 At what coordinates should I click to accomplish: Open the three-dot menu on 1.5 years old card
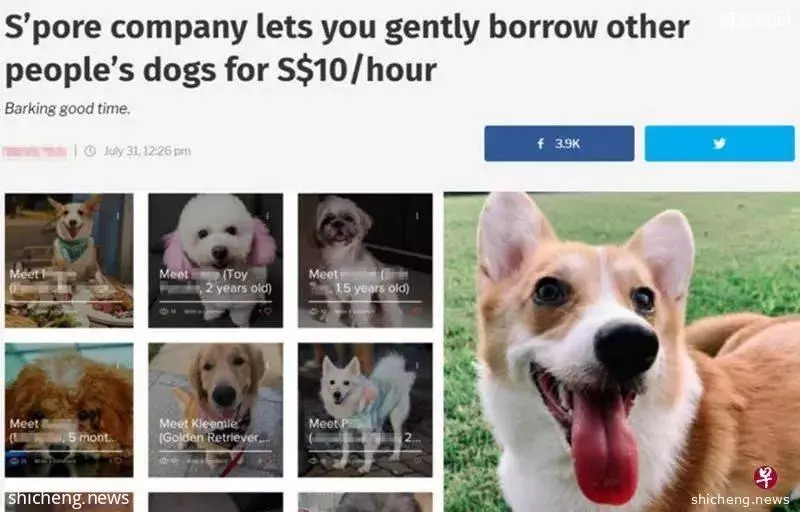(x=416, y=216)
